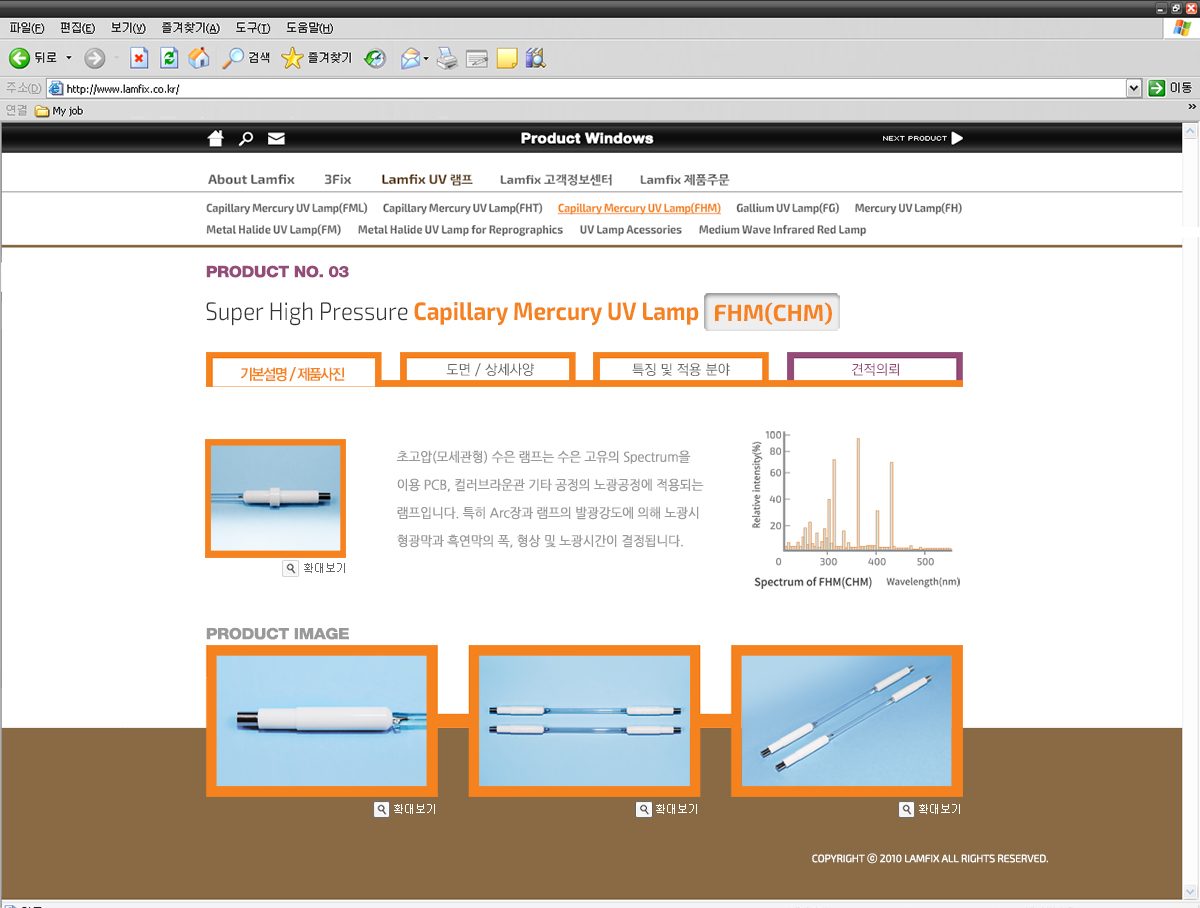Click the browser Stop button icon

click(139, 58)
